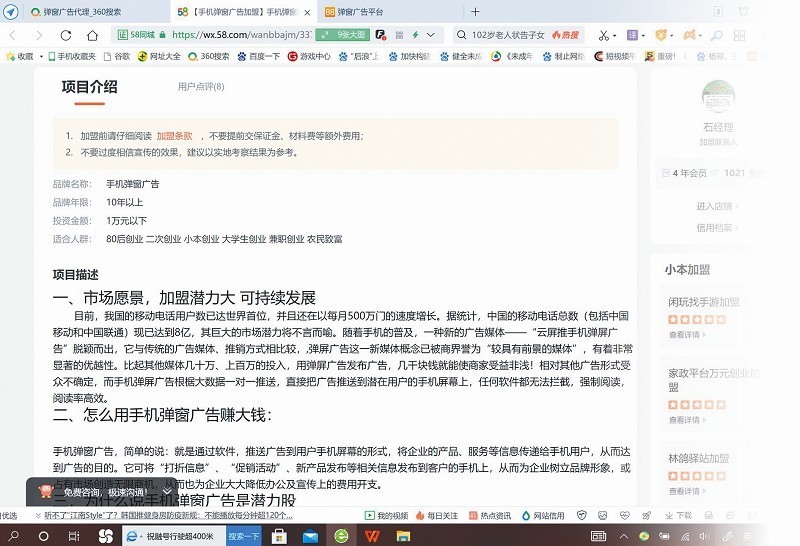This screenshot has width=800, height=546.
Task: View details under 闲玩找手游加盟
Action: point(687,335)
